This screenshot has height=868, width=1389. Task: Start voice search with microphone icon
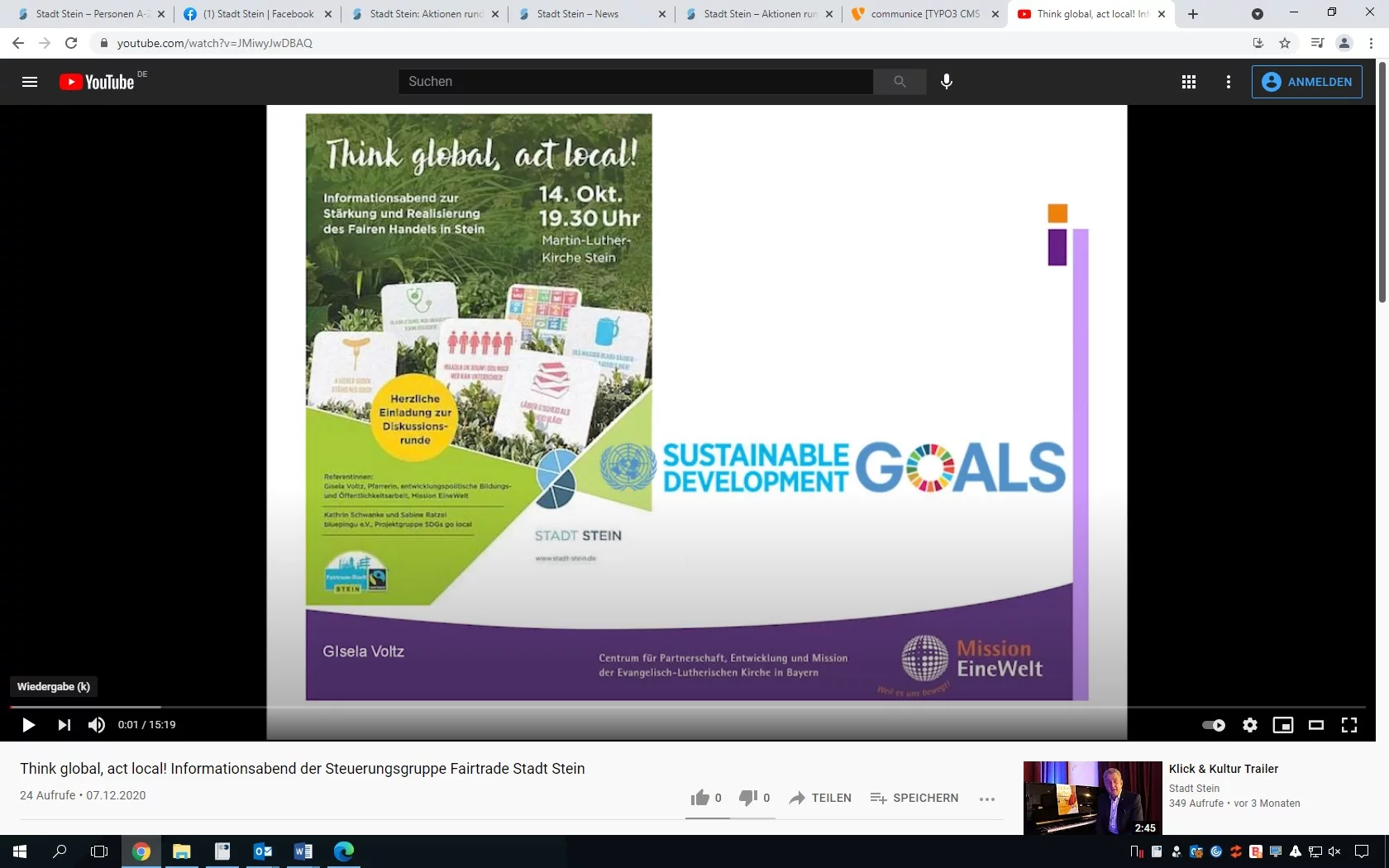click(x=947, y=82)
